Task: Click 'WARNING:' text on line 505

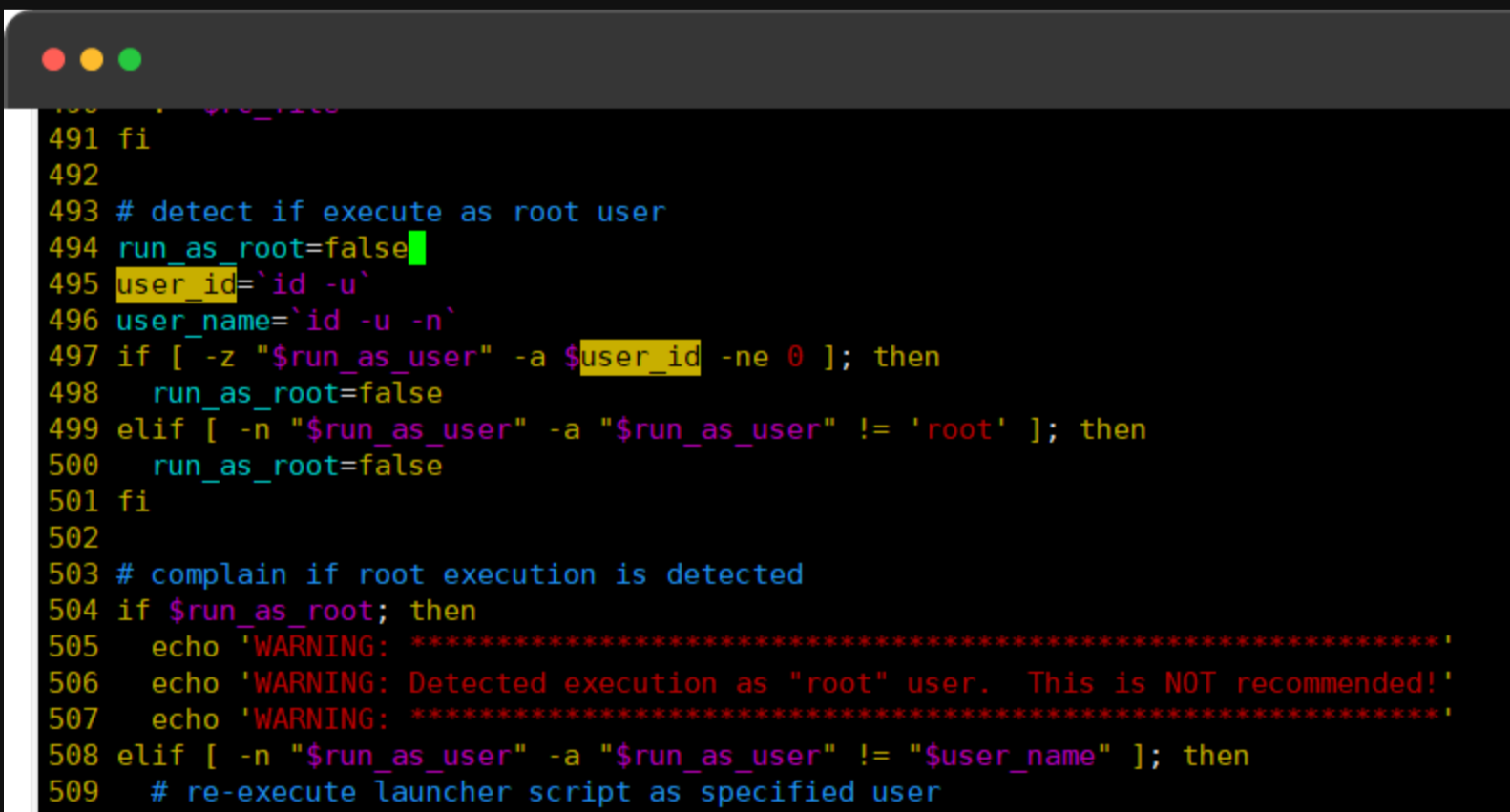Action: point(322,647)
